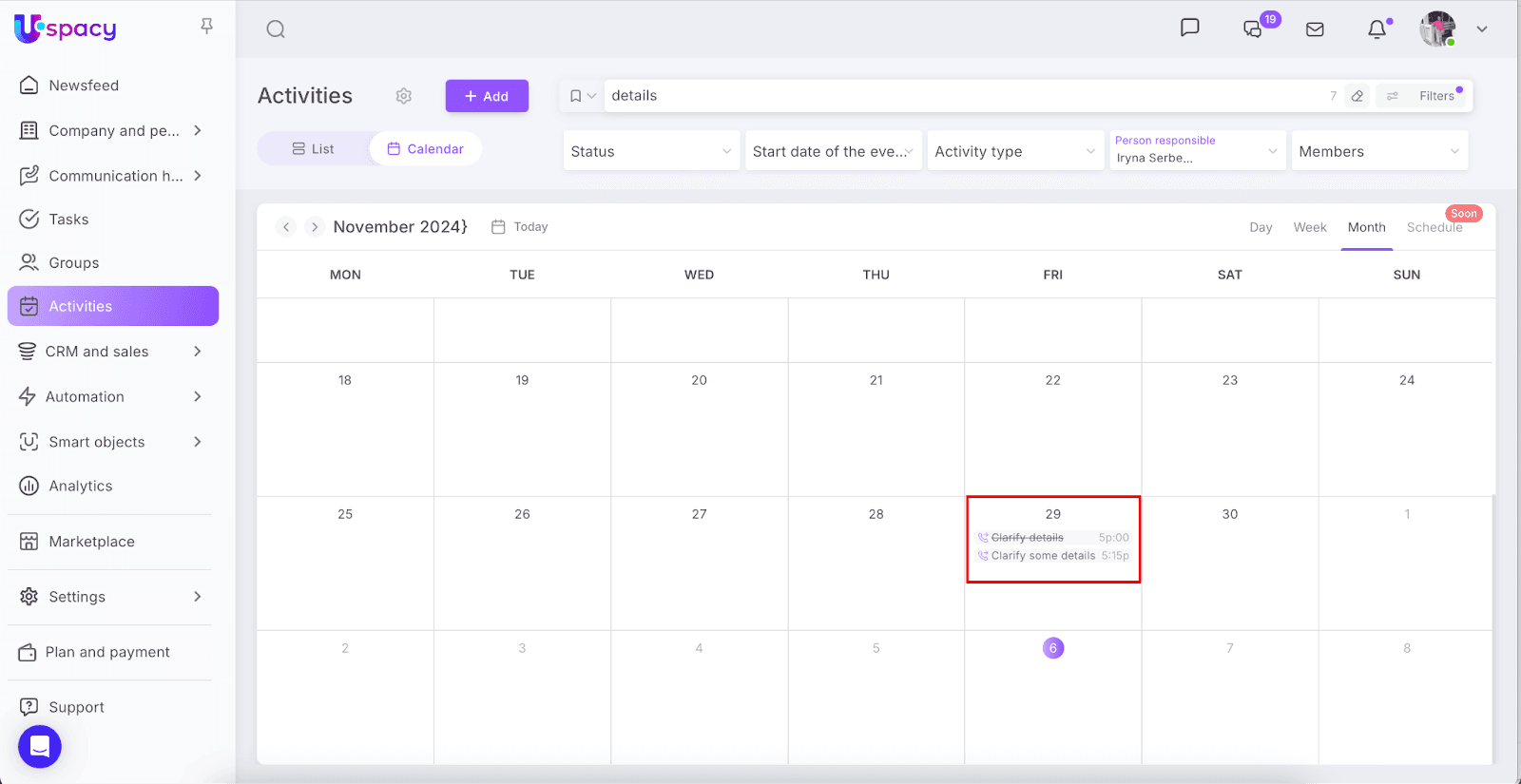Click the Add activity button
The image size is (1521, 784).
pyautogui.click(x=487, y=96)
